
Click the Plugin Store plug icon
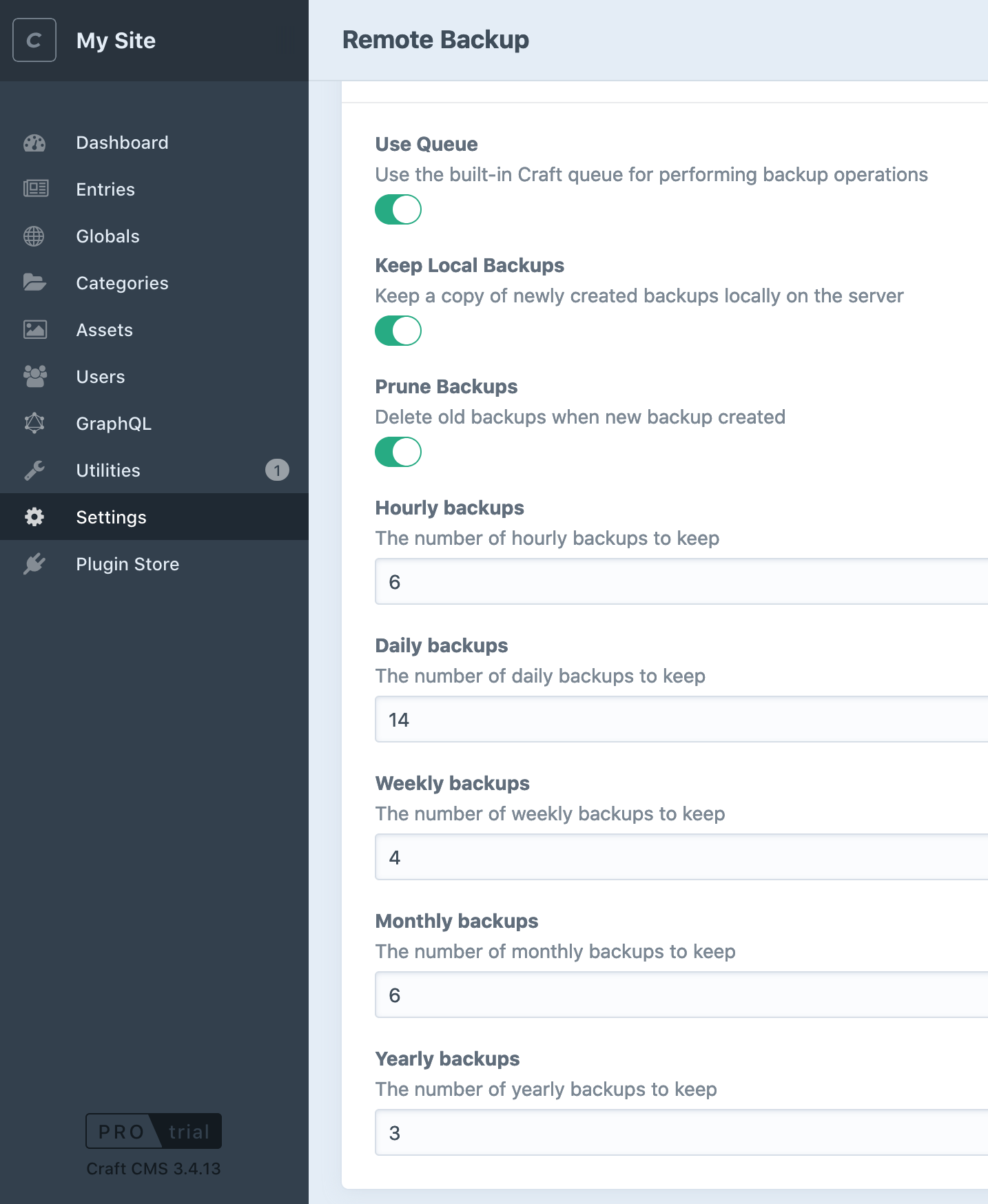click(x=34, y=564)
